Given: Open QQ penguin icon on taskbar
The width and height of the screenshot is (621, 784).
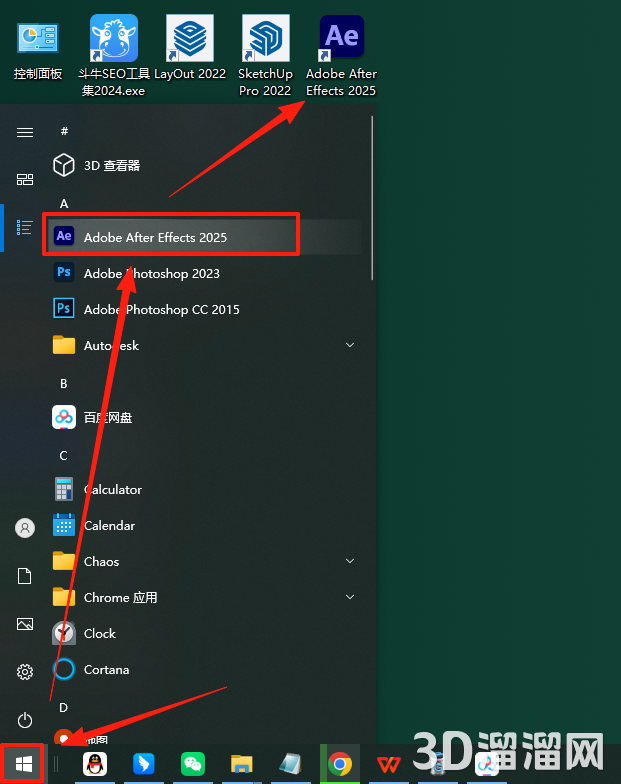Looking at the screenshot, I should (x=95, y=764).
